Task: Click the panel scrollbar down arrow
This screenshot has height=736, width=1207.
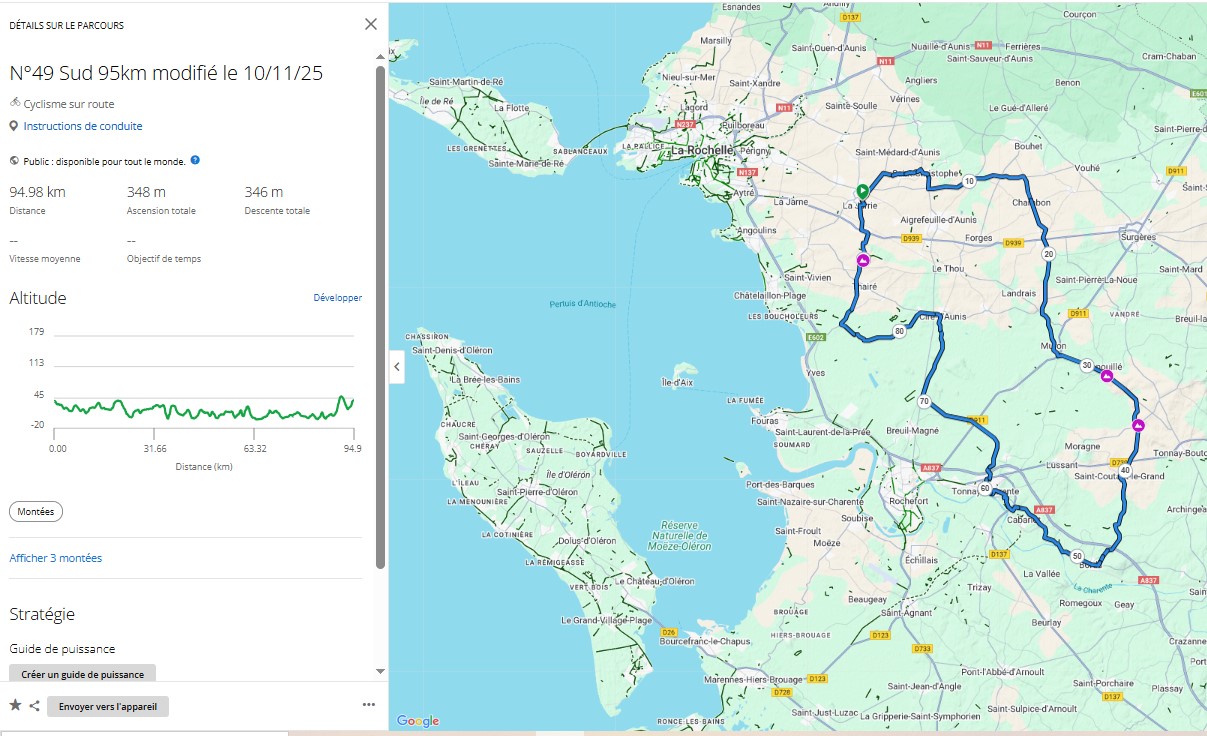Action: [x=380, y=671]
